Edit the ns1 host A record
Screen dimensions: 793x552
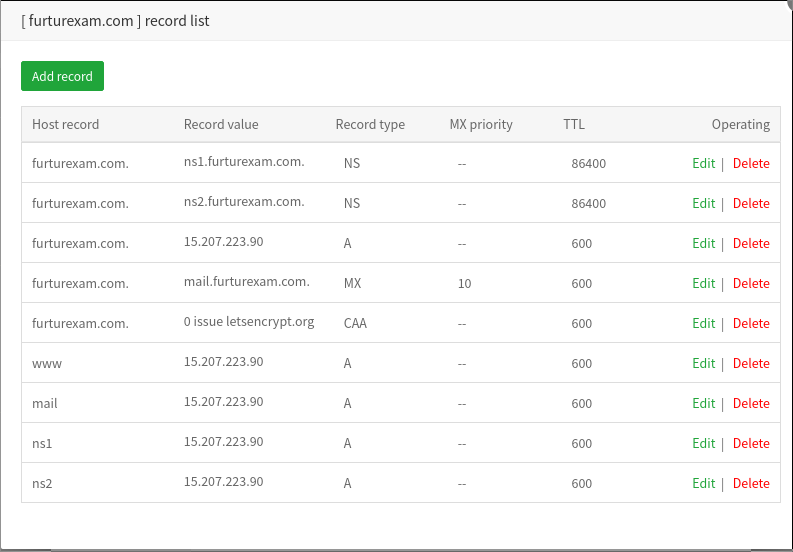[703, 443]
